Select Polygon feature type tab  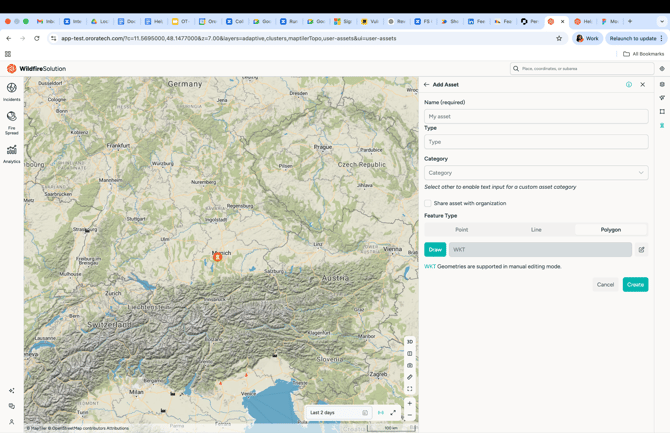[x=610, y=230]
